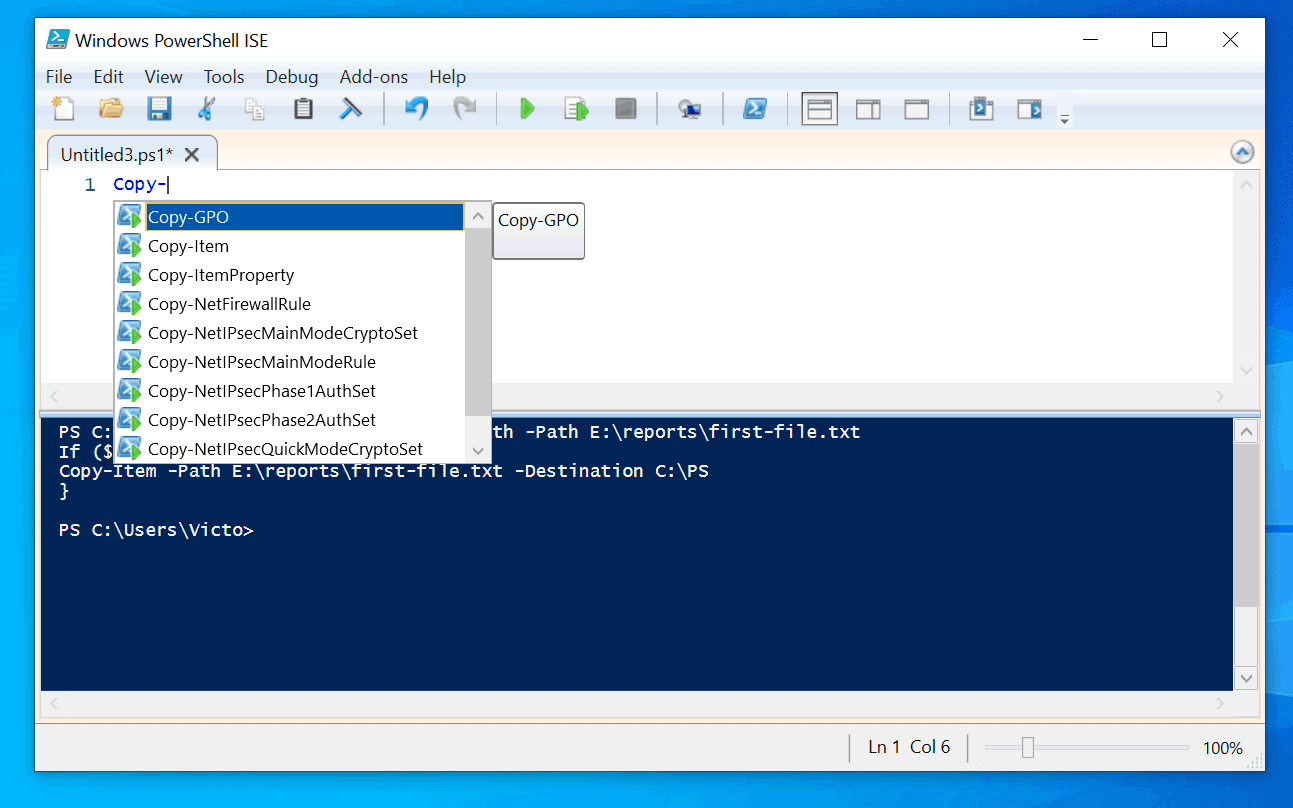
Task: Save the script with the floppy icon
Action: click(159, 108)
